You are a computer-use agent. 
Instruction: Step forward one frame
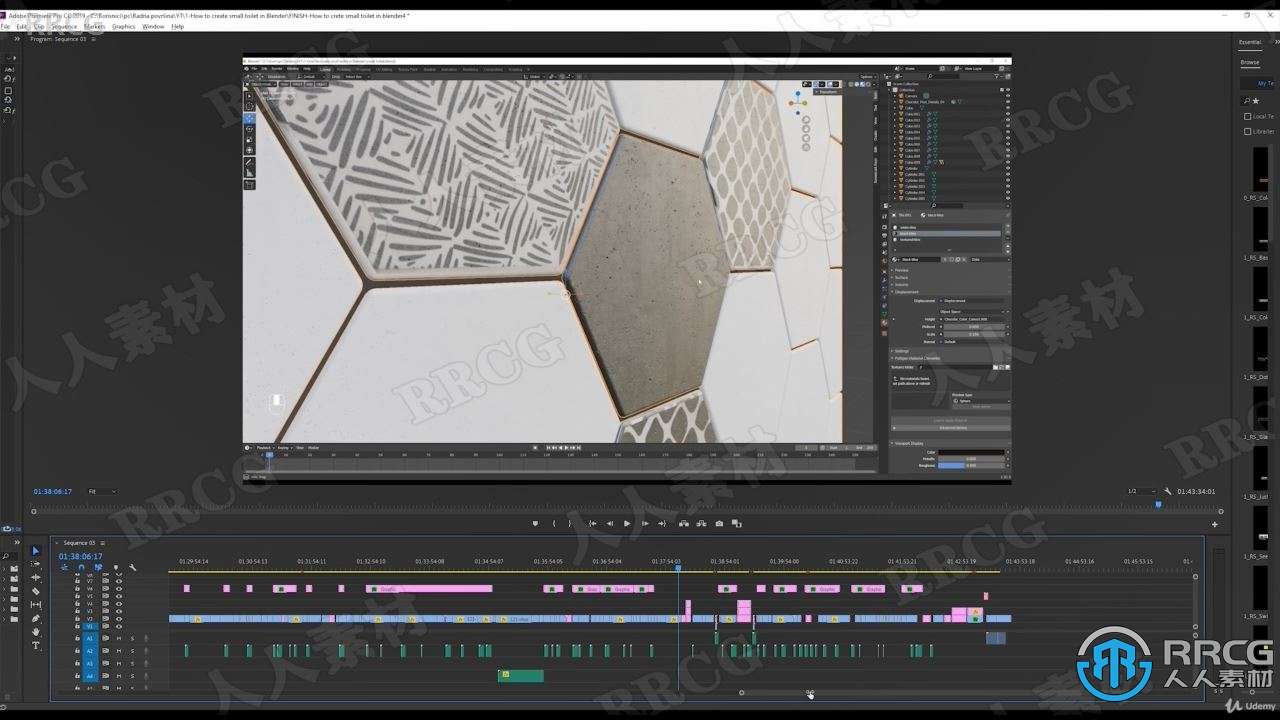point(645,523)
